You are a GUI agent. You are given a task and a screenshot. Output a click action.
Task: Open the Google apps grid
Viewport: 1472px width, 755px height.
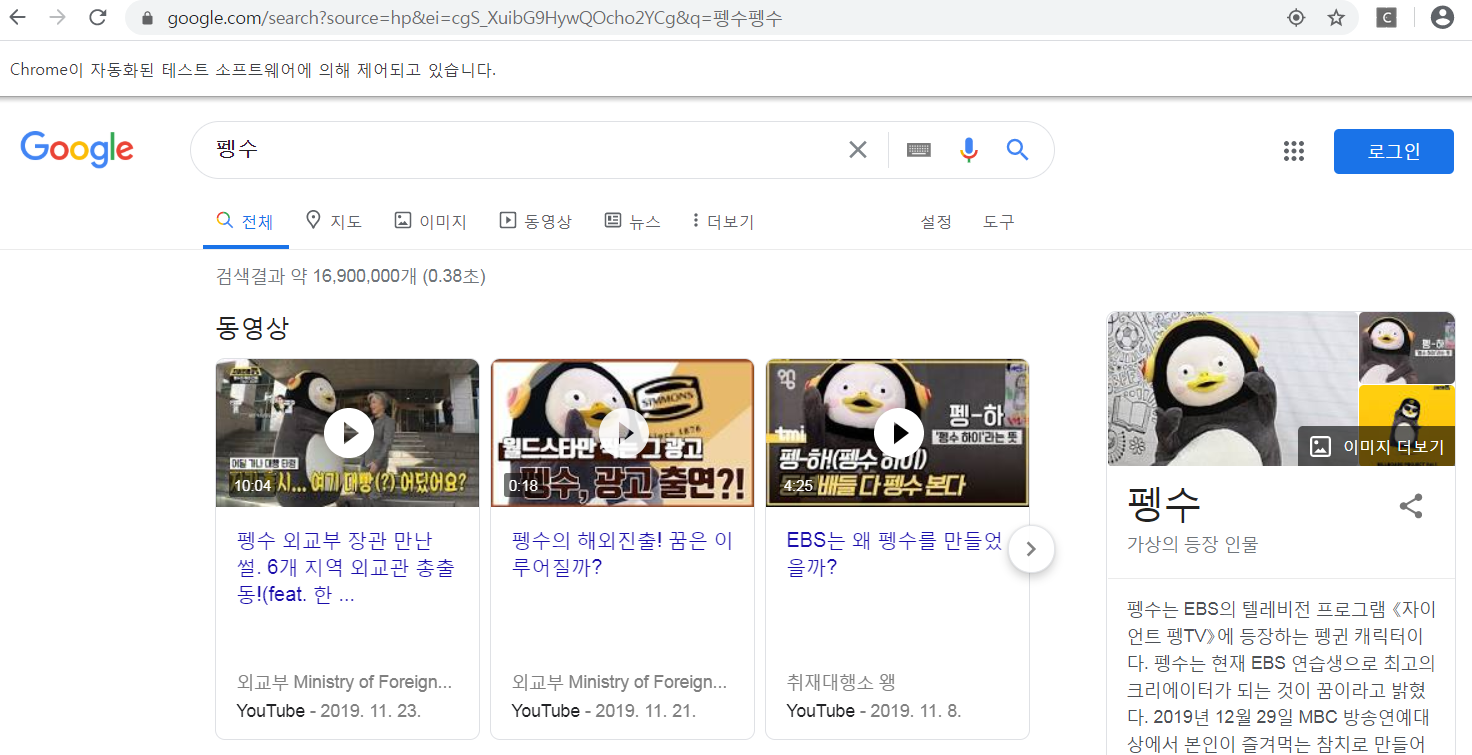pyautogui.click(x=1294, y=151)
